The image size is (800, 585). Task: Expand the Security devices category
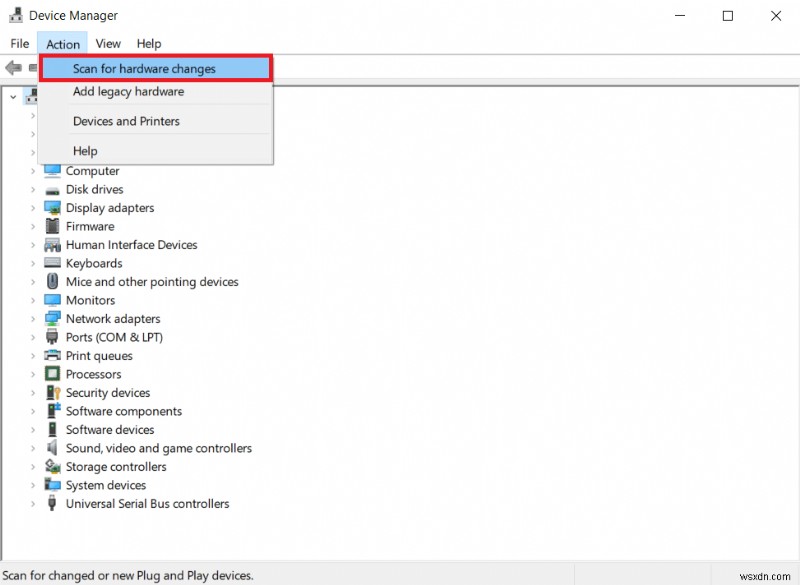point(33,393)
